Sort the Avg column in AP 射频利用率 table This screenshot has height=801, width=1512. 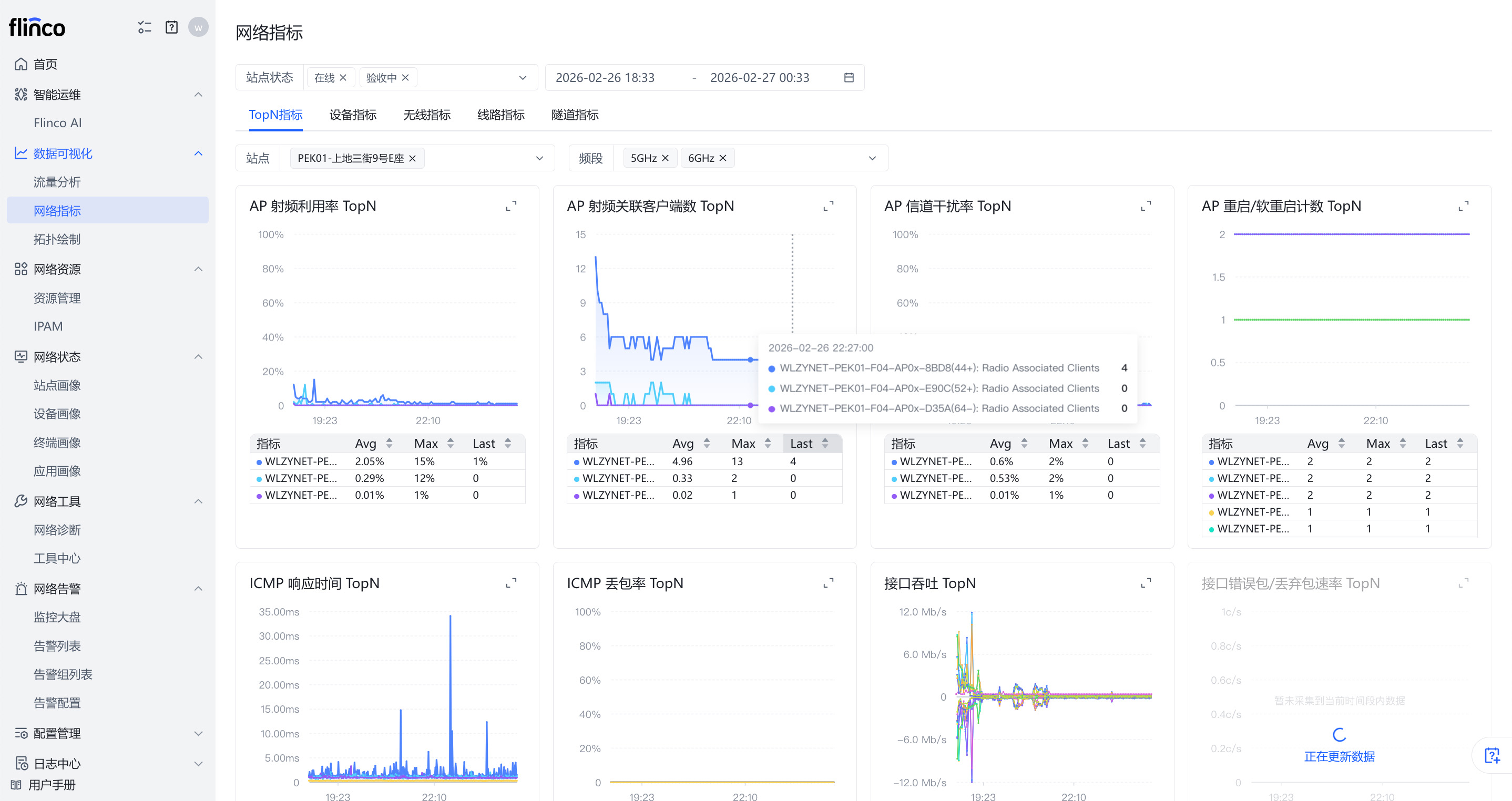pos(389,444)
